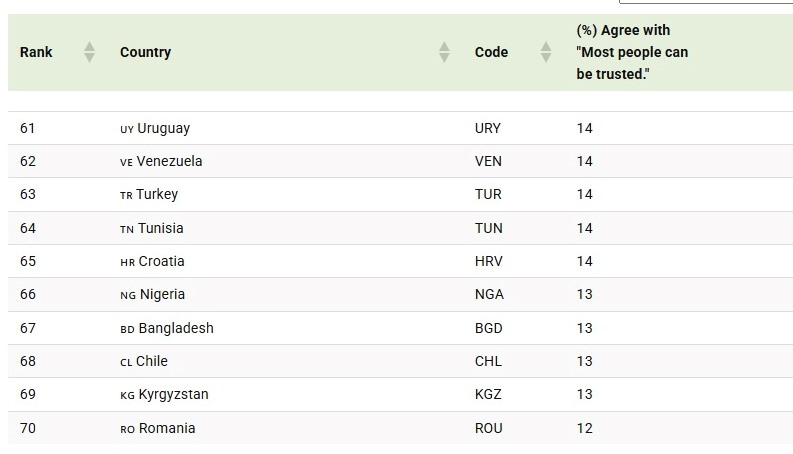Click the BD flag icon beside Bangladesh
The height and width of the screenshot is (454, 793).
127,329
